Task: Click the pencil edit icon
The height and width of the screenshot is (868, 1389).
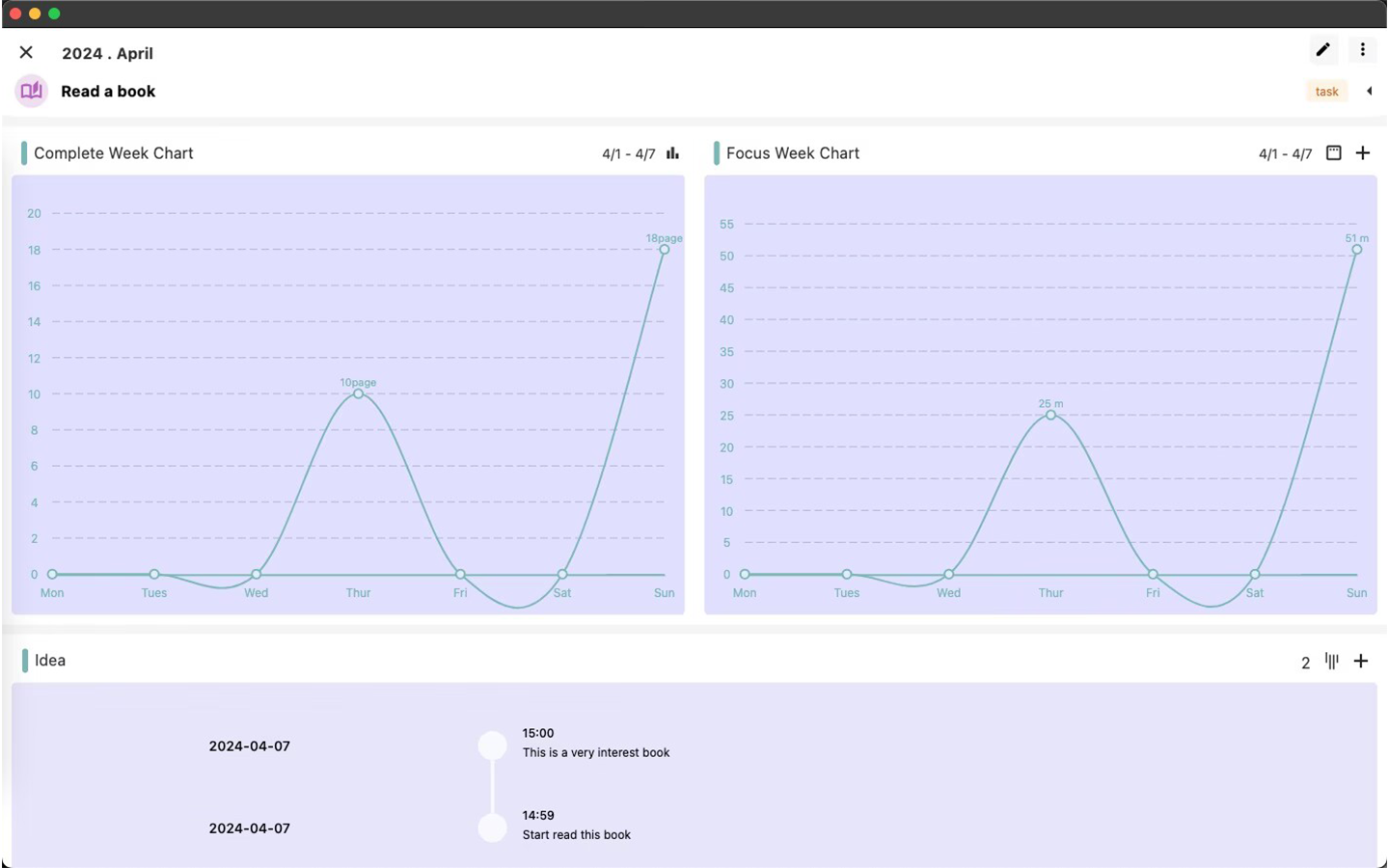Action: coord(1323,50)
